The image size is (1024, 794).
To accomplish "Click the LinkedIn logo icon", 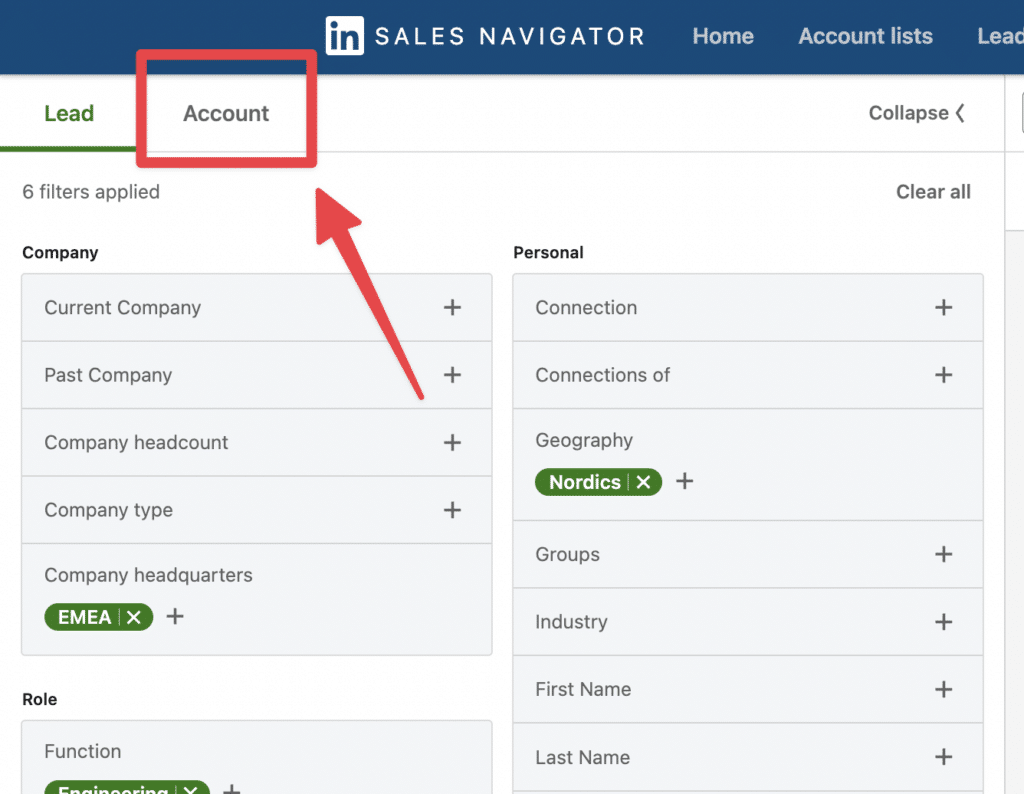I will click(344, 36).
